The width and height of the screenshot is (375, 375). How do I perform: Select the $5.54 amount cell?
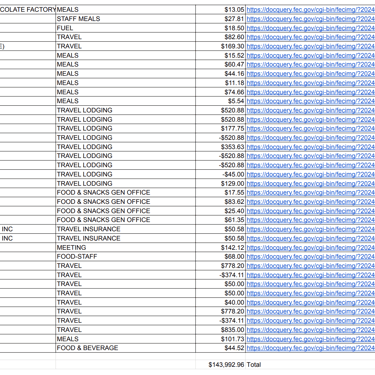(221, 101)
